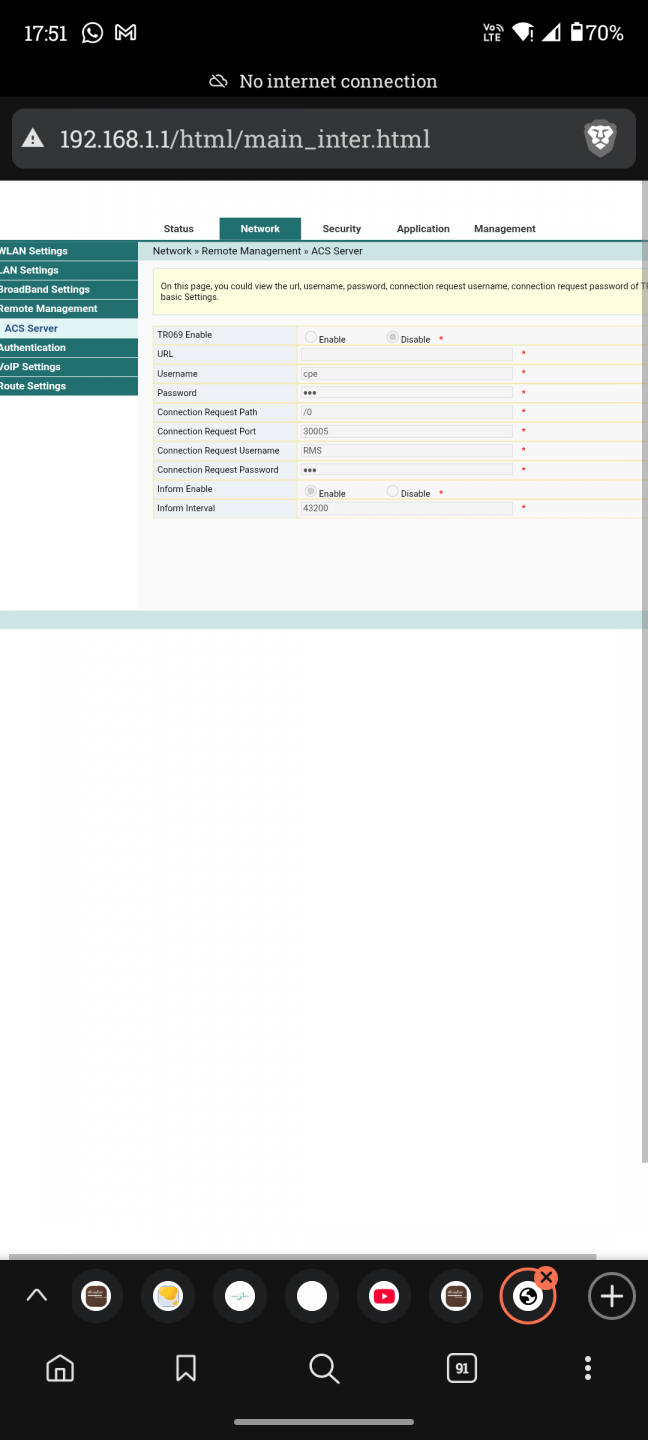Collapse tab strip with up chevron
The width and height of the screenshot is (648, 1440).
[x=36, y=1297]
